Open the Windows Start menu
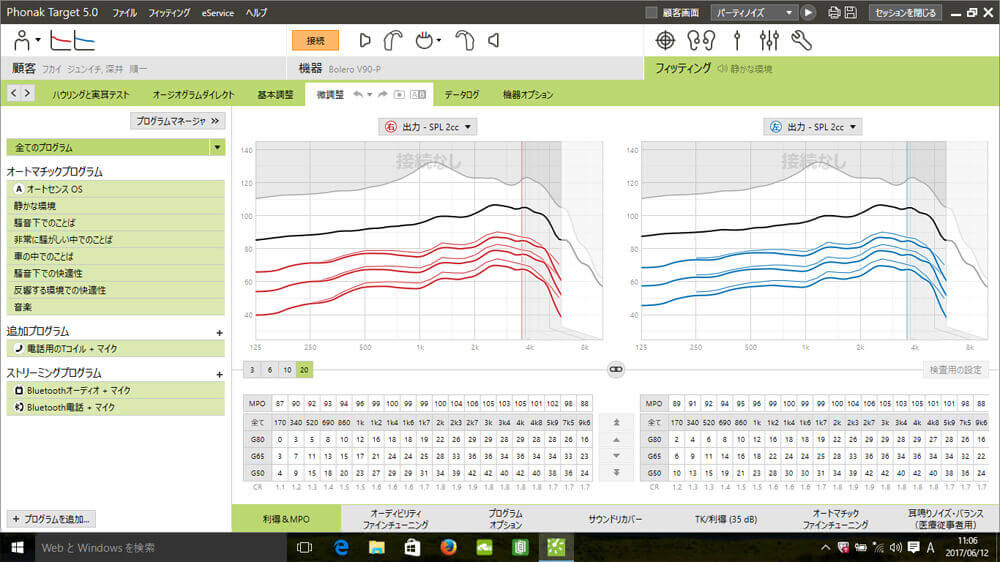 point(17,547)
